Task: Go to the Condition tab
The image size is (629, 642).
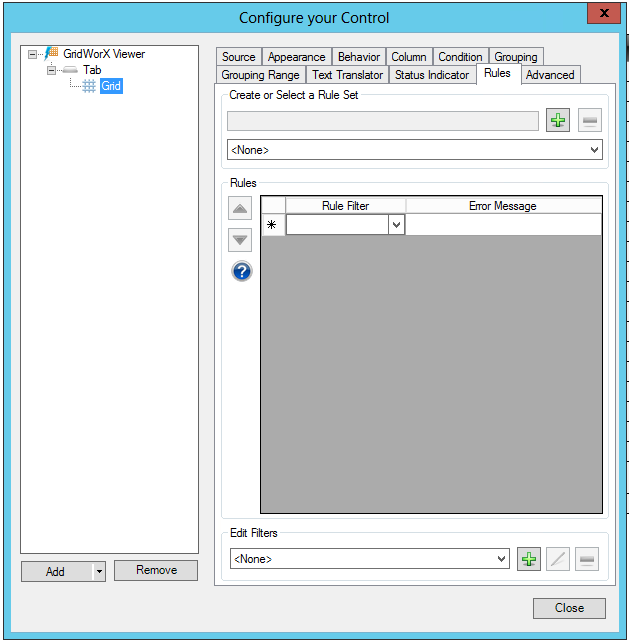Action: click(x=460, y=57)
